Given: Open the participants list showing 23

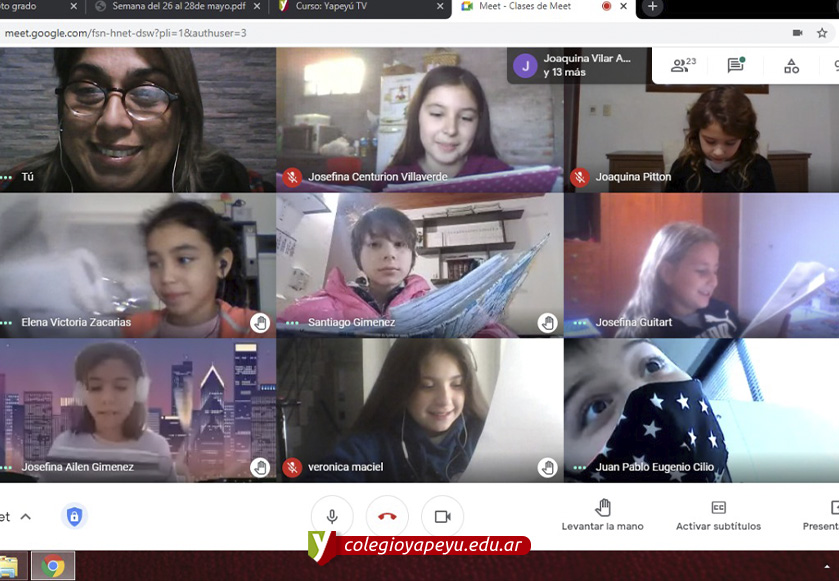Looking at the screenshot, I should click(683, 66).
